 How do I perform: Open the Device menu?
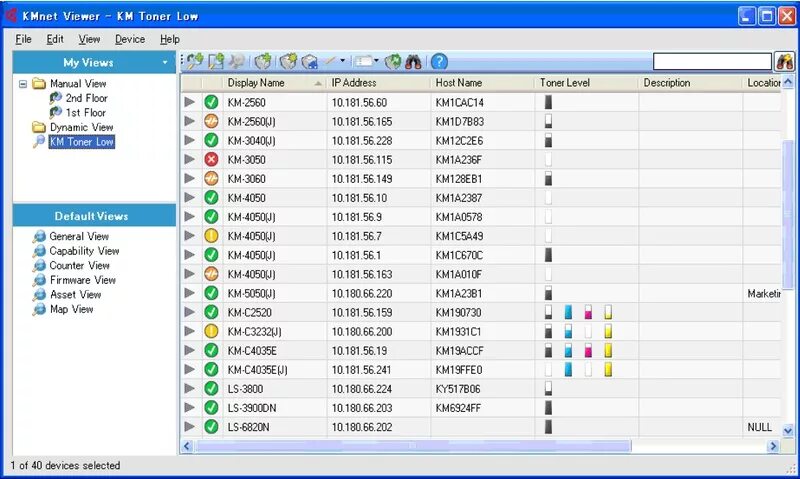pos(130,39)
